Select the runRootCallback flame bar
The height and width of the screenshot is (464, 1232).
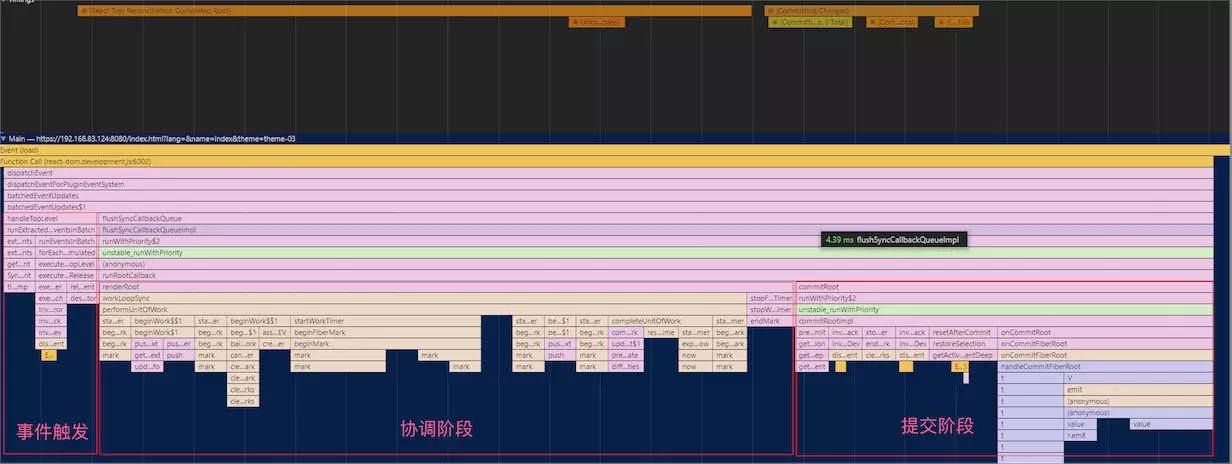coord(656,275)
